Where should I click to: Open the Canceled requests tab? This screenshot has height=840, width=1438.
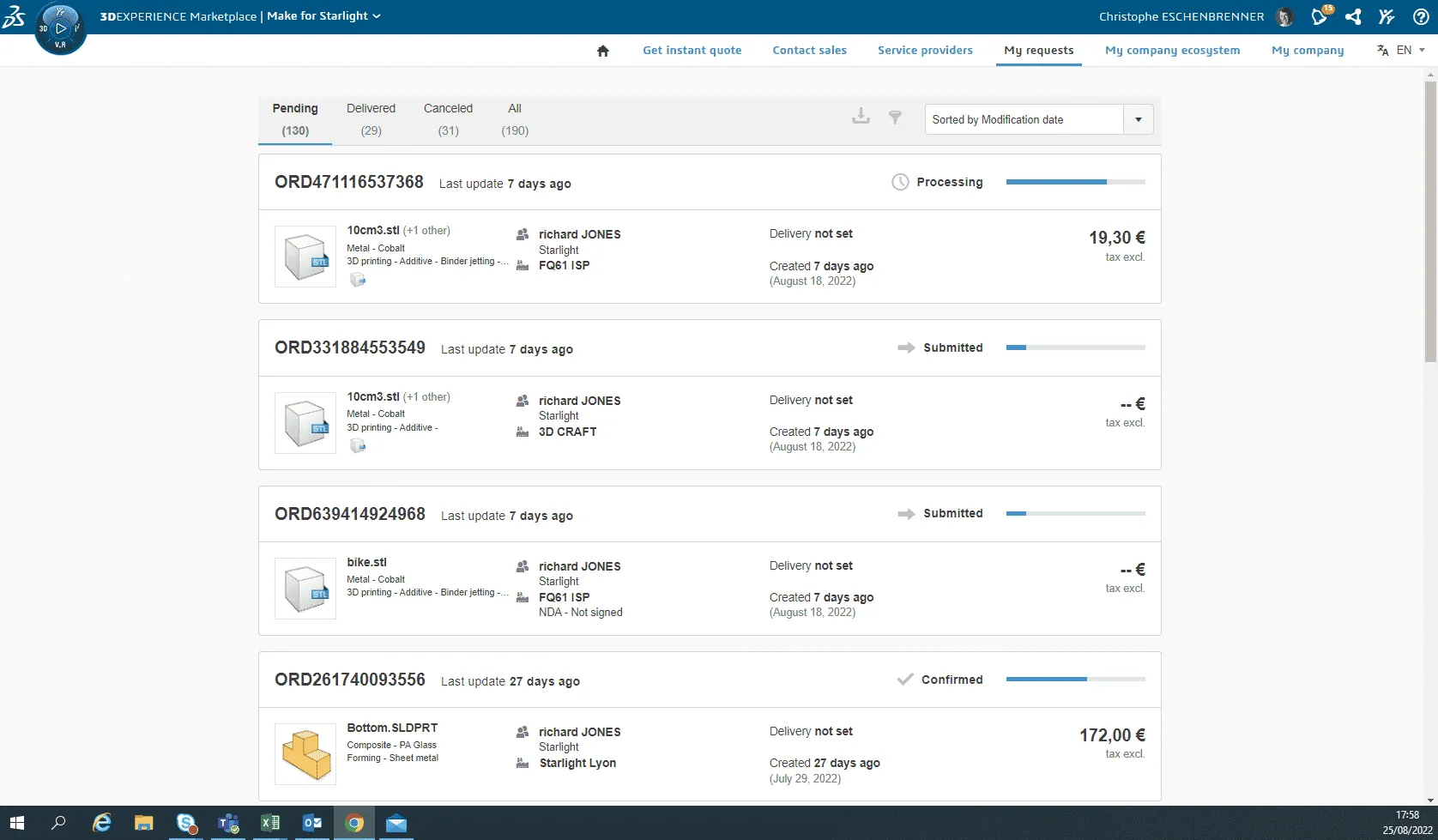448,118
